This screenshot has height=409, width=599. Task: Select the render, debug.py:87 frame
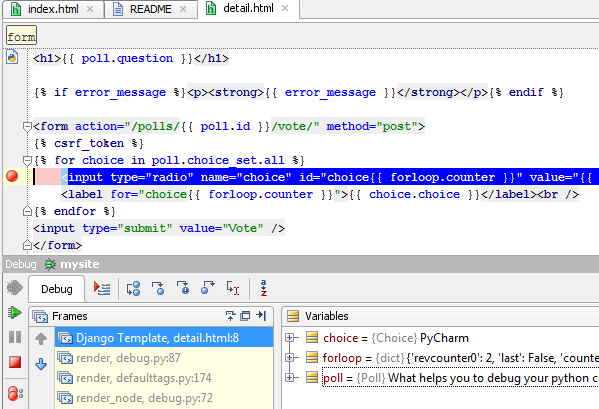coord(164,358)
